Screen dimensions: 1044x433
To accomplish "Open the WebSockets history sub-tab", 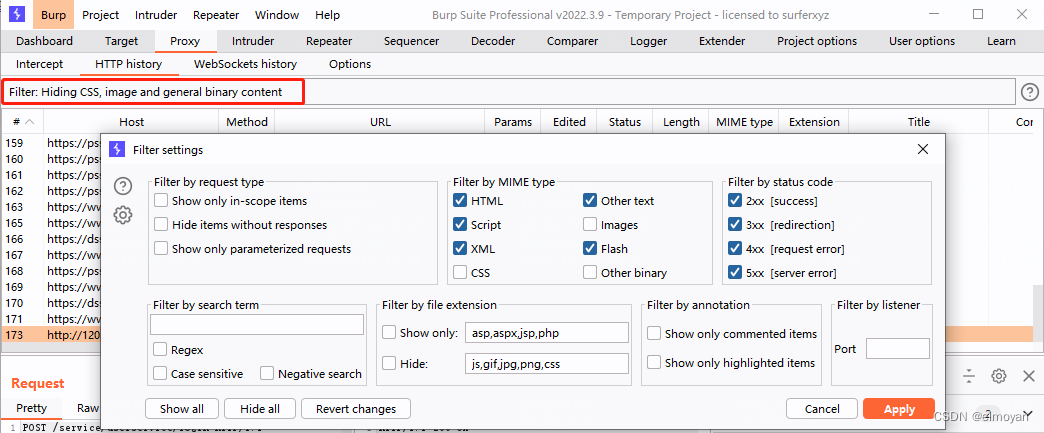I will point(245,65).
